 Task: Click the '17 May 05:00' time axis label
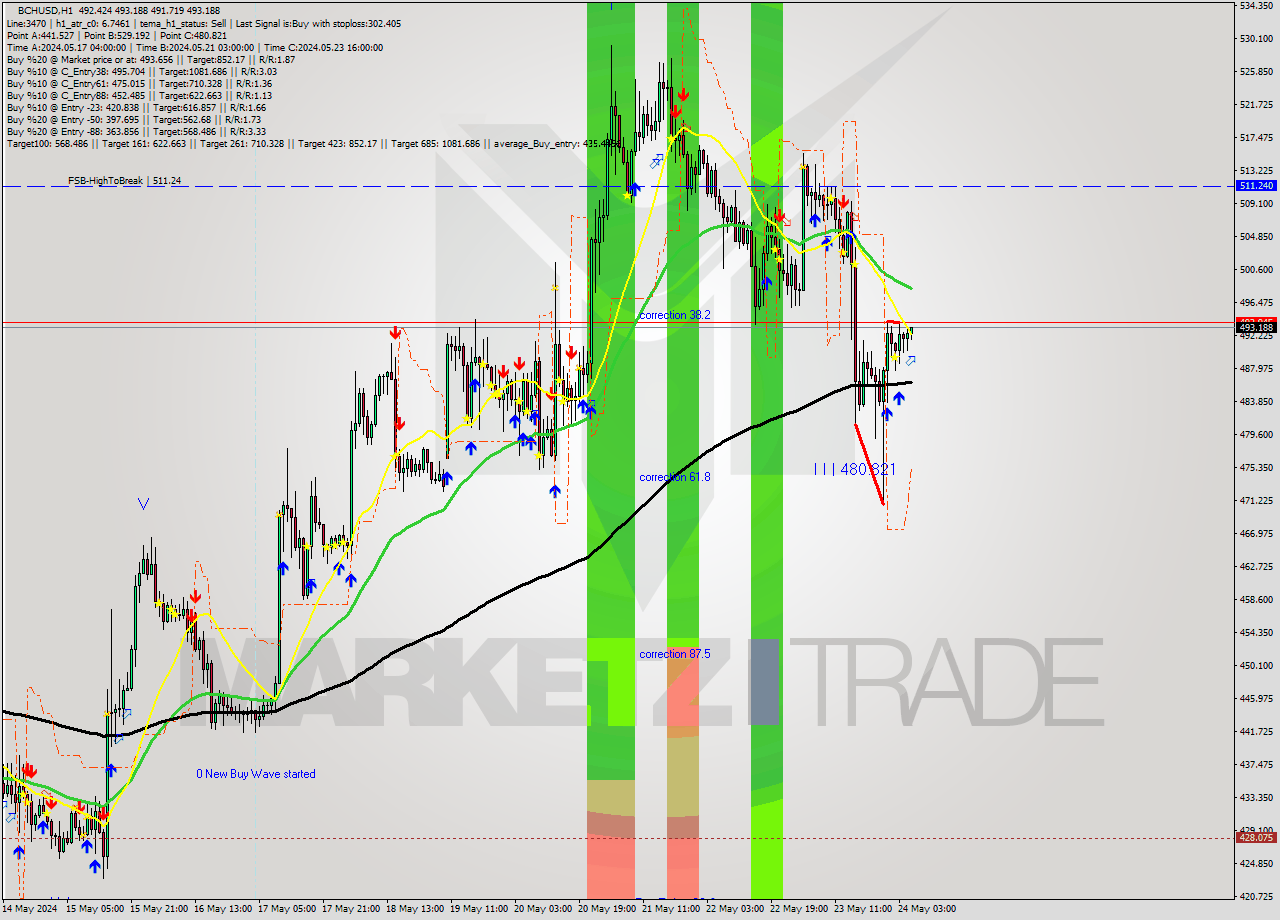[289, 909]
